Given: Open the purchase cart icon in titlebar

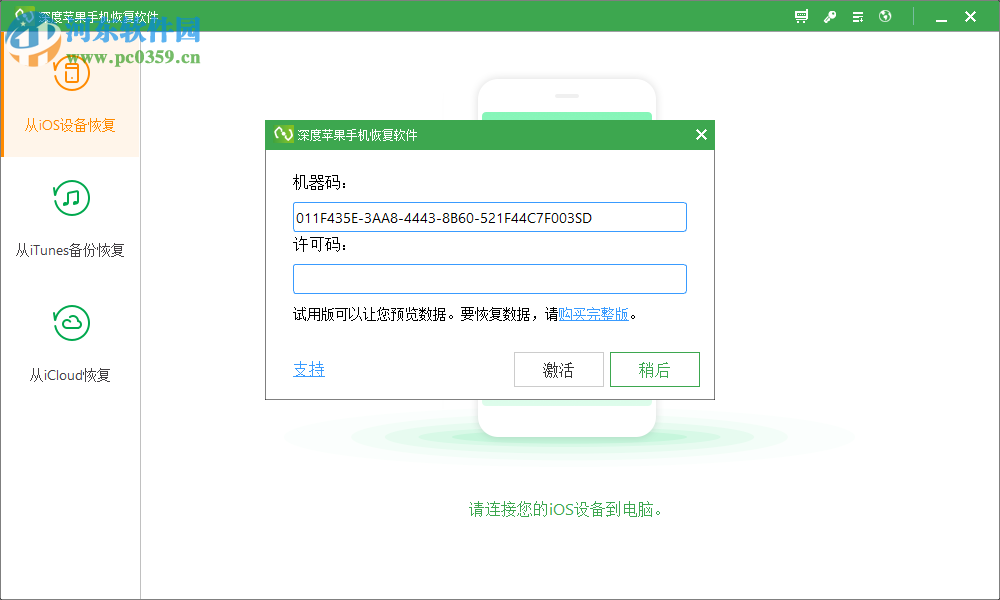Looking at the screenshot, I should point(801,16).
